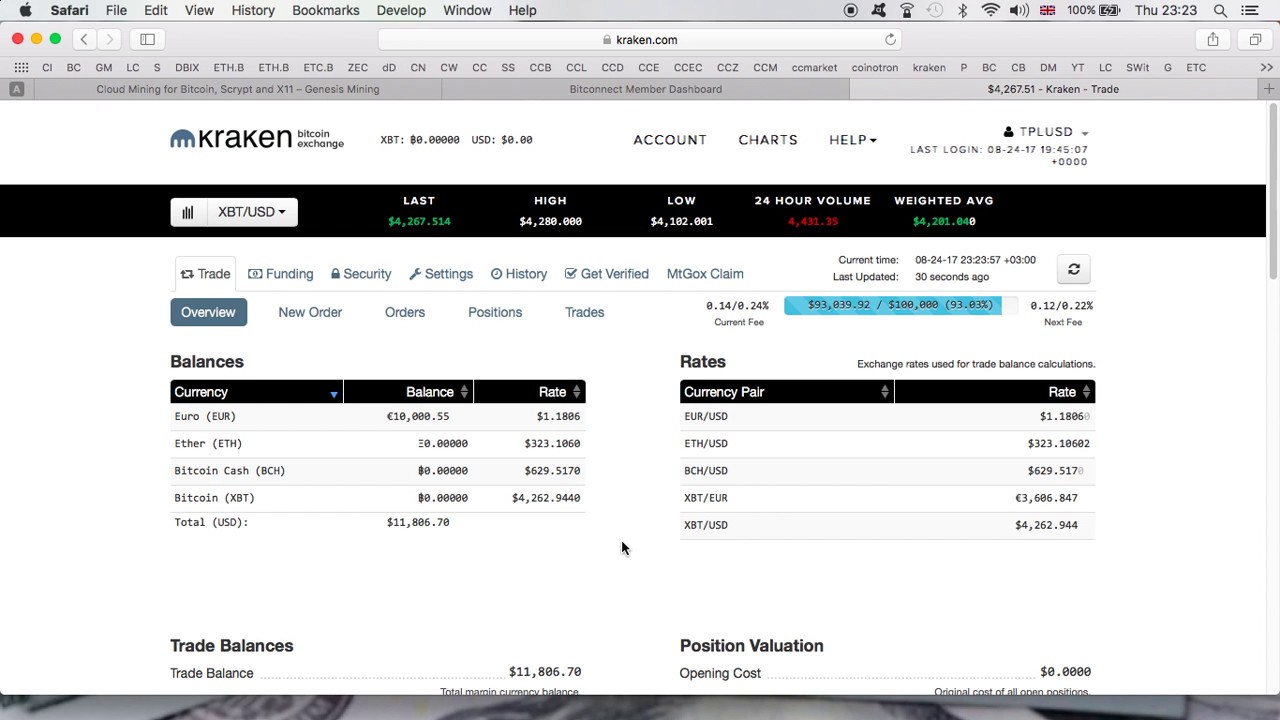
Task: Switch to Genesis Mining browser tab
Action: (x=238, y=89)
